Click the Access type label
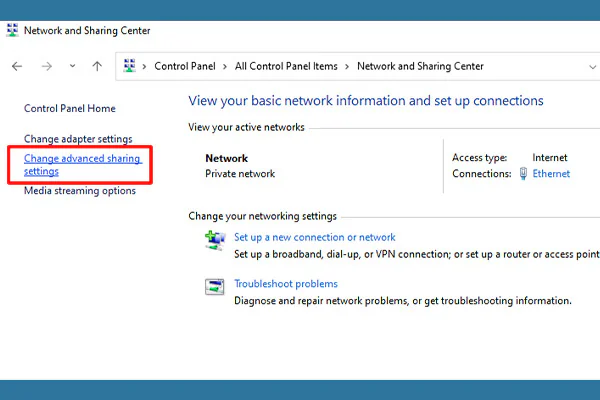 click(x=479, y=158)
